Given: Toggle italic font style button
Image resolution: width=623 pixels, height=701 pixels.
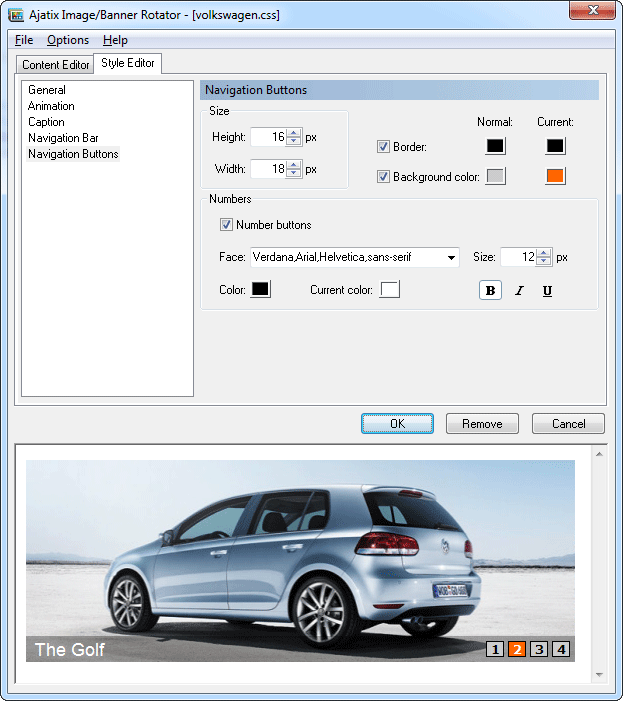Looking at the screenshot, I should (519, 291).
